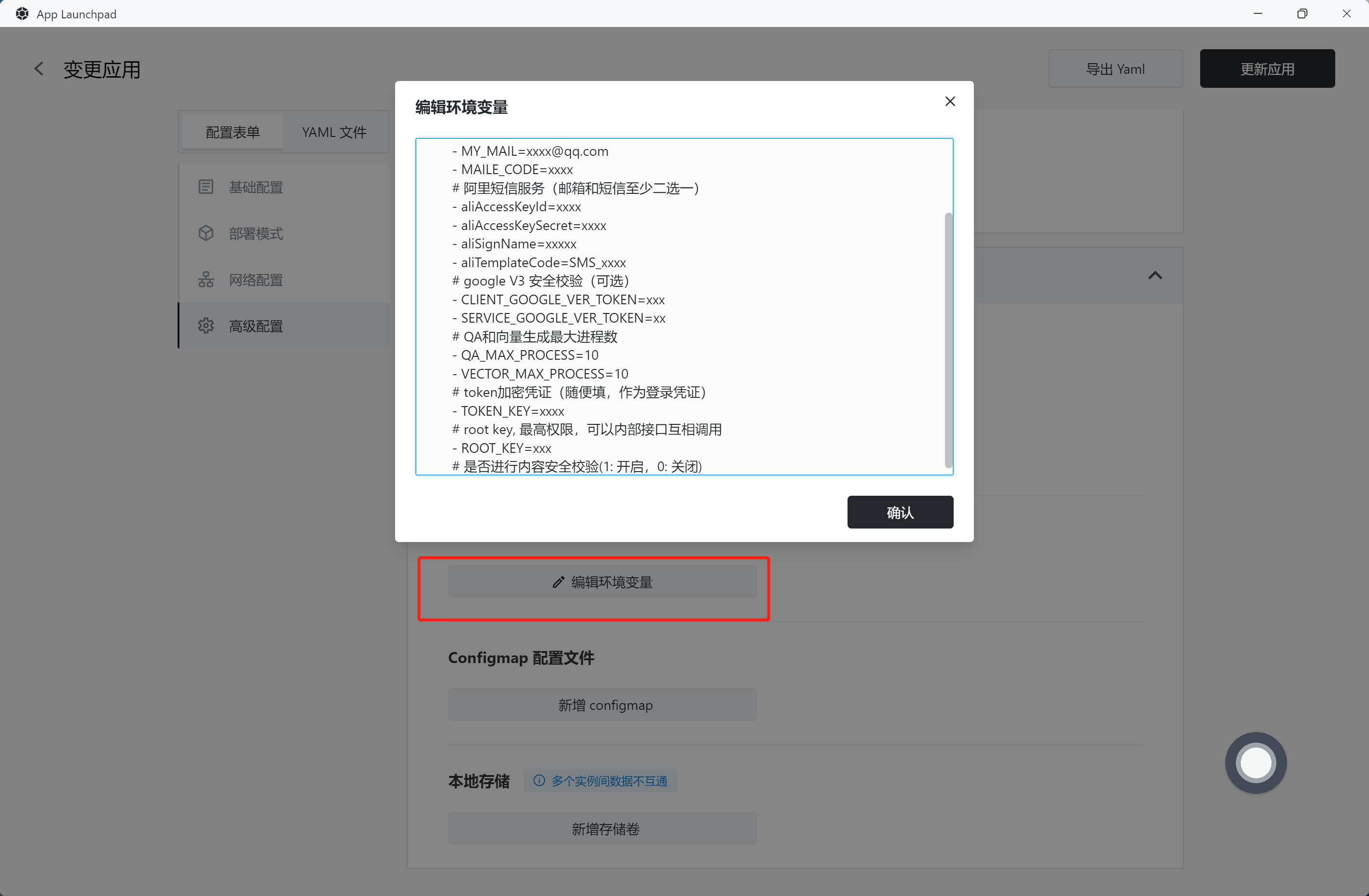The image size is (1369, 896).
Task: Click the pencil icon beside 编辑环境变量
Action: pos(558,582)
